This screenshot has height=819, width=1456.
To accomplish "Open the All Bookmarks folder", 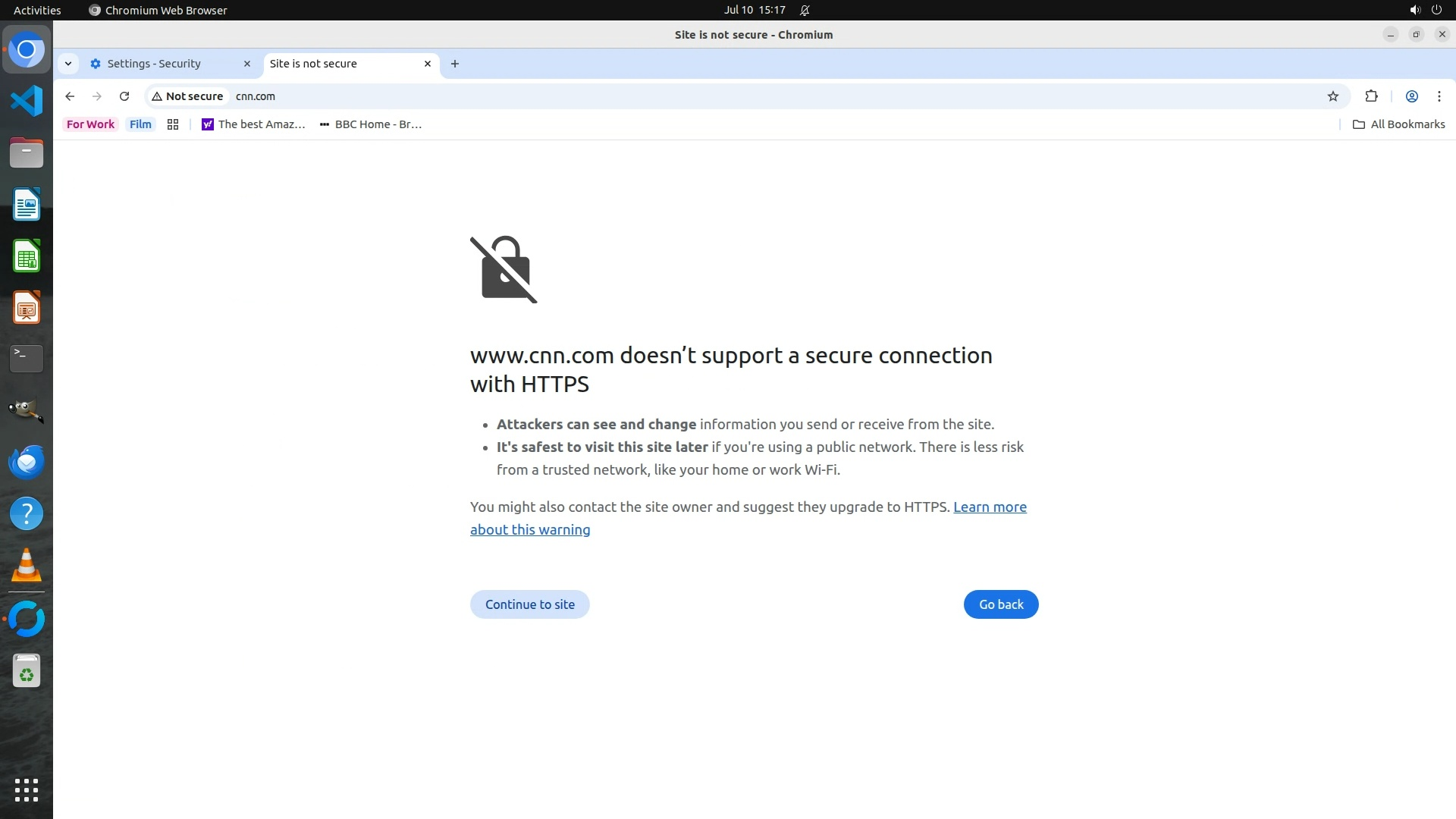I will tap(1399, 124).
